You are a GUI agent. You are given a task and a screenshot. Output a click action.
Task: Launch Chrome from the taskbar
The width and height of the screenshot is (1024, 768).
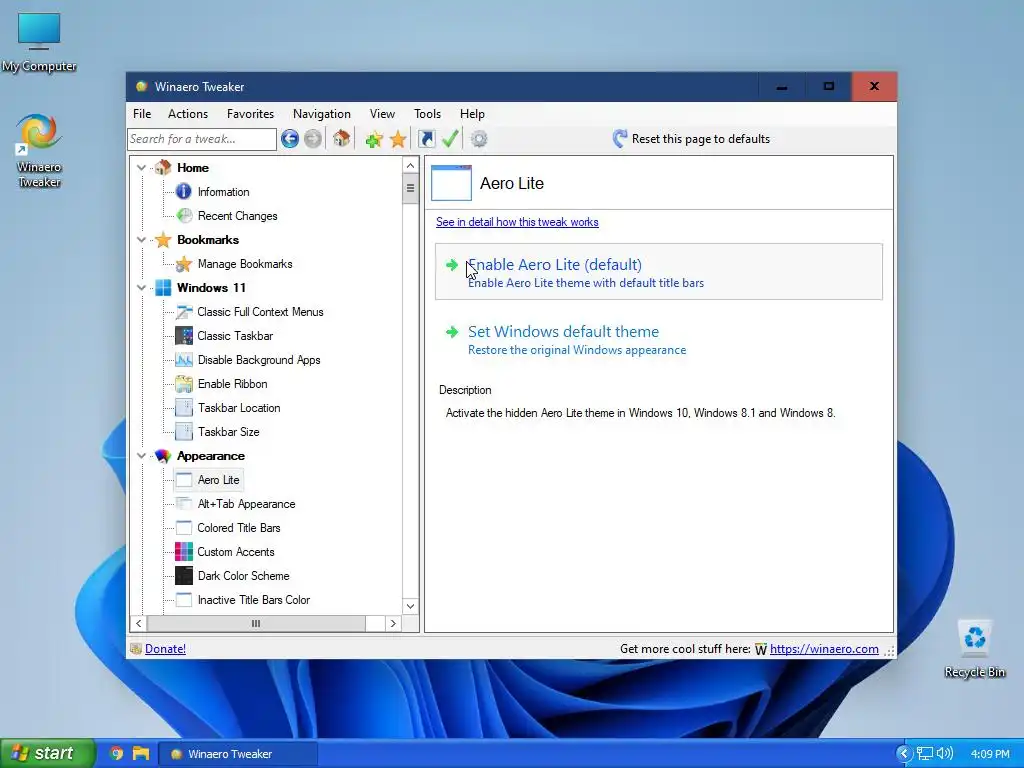(x=116, y=754)
